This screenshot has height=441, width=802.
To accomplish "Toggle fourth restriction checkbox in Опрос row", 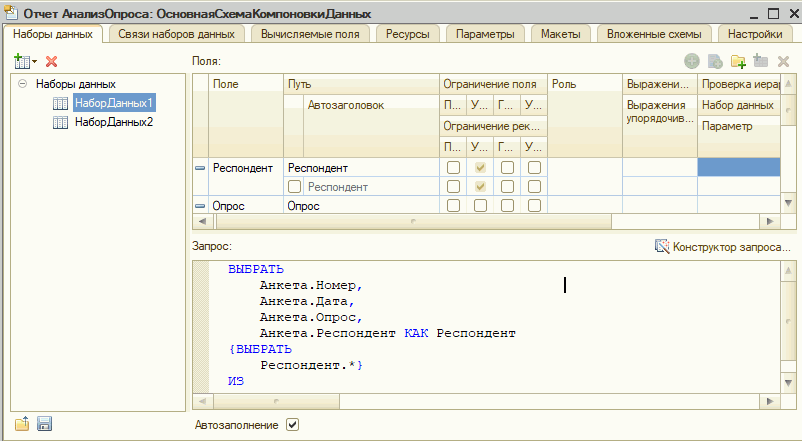I will pyautogui.click(x=534, y=206).
